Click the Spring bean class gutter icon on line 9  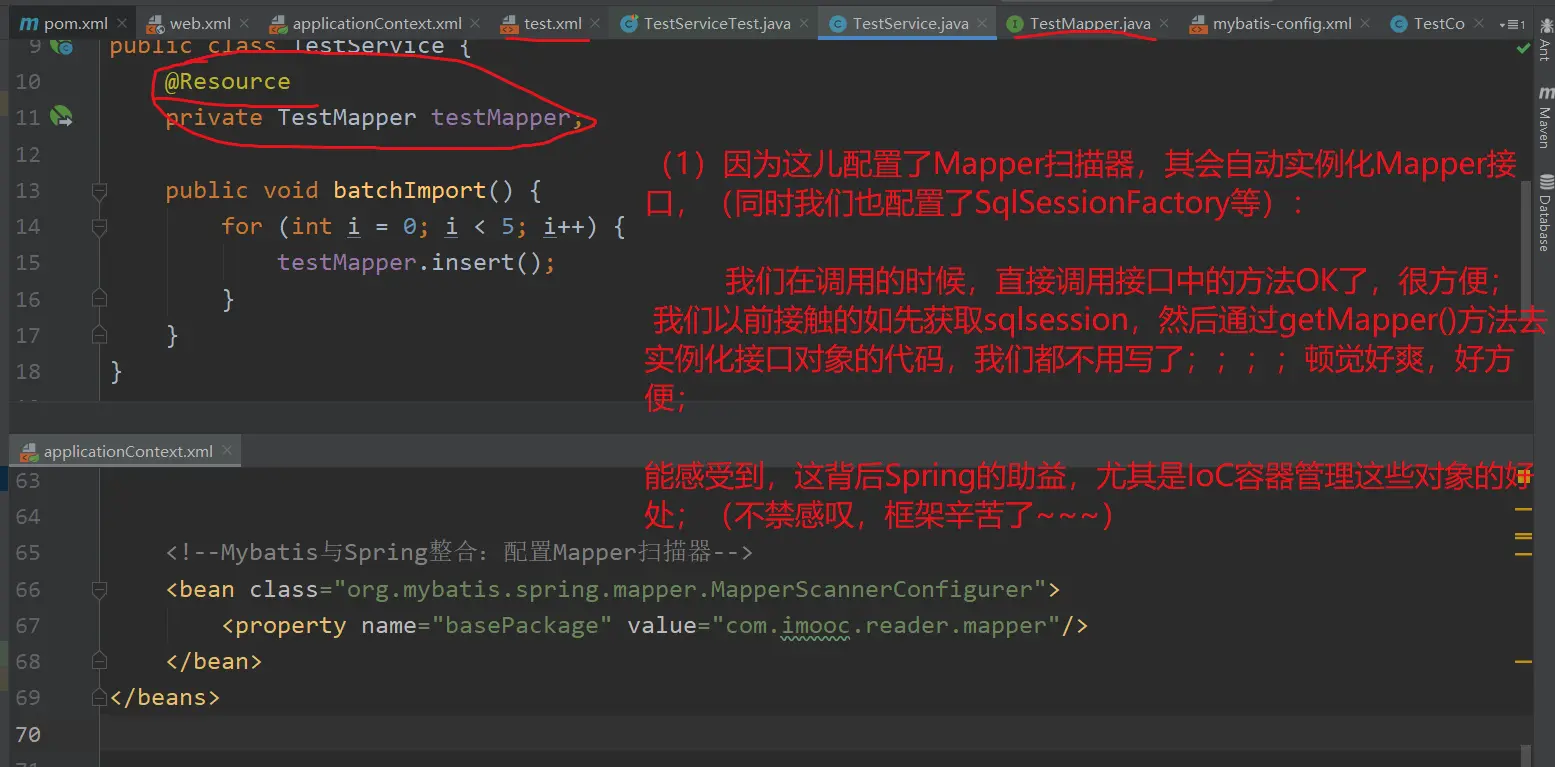coord(64,45)
